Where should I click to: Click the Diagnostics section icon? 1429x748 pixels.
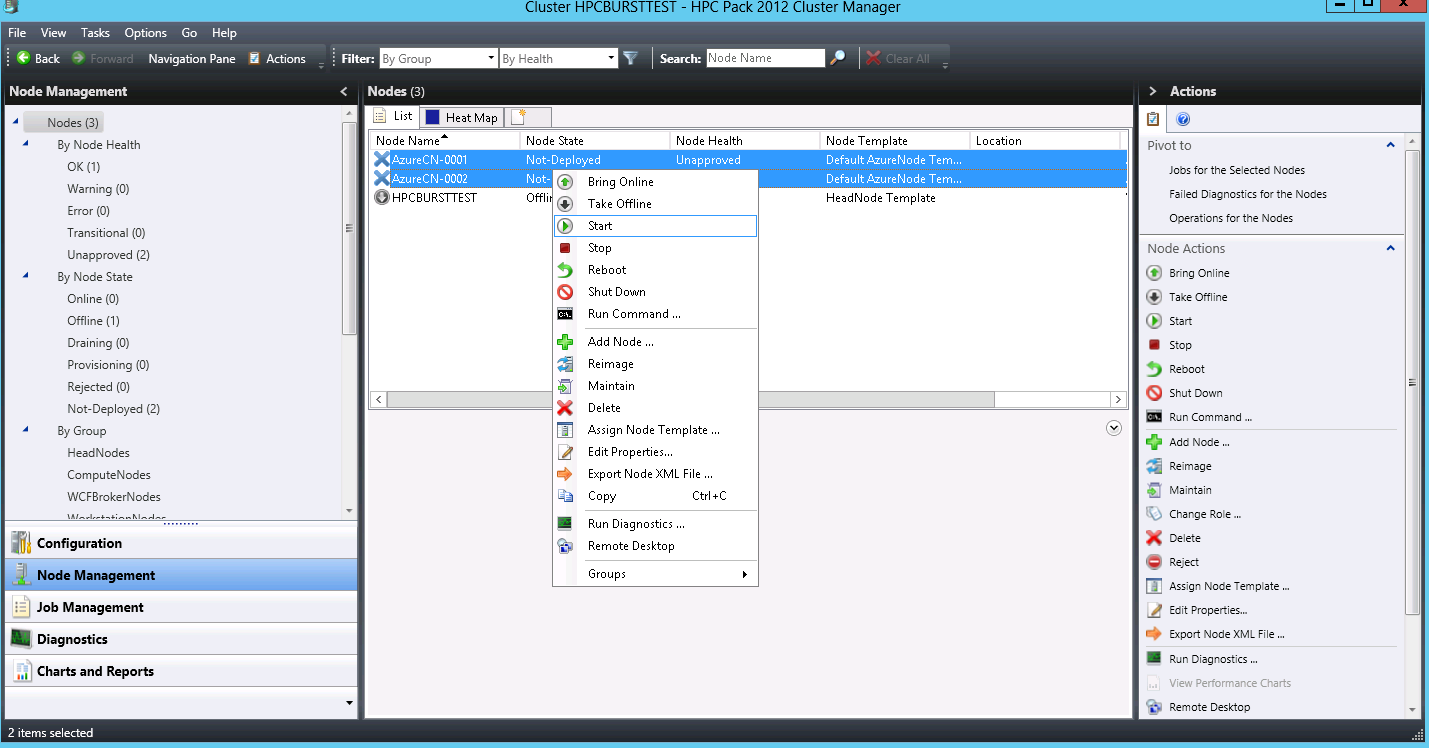[20, 639]
